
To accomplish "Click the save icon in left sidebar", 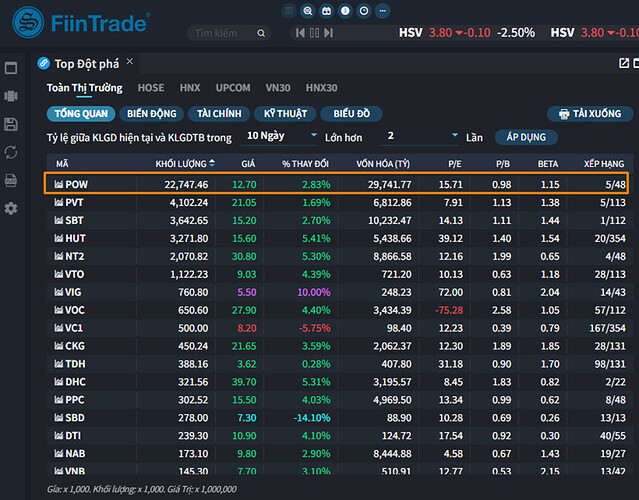I will click(11, 124).
